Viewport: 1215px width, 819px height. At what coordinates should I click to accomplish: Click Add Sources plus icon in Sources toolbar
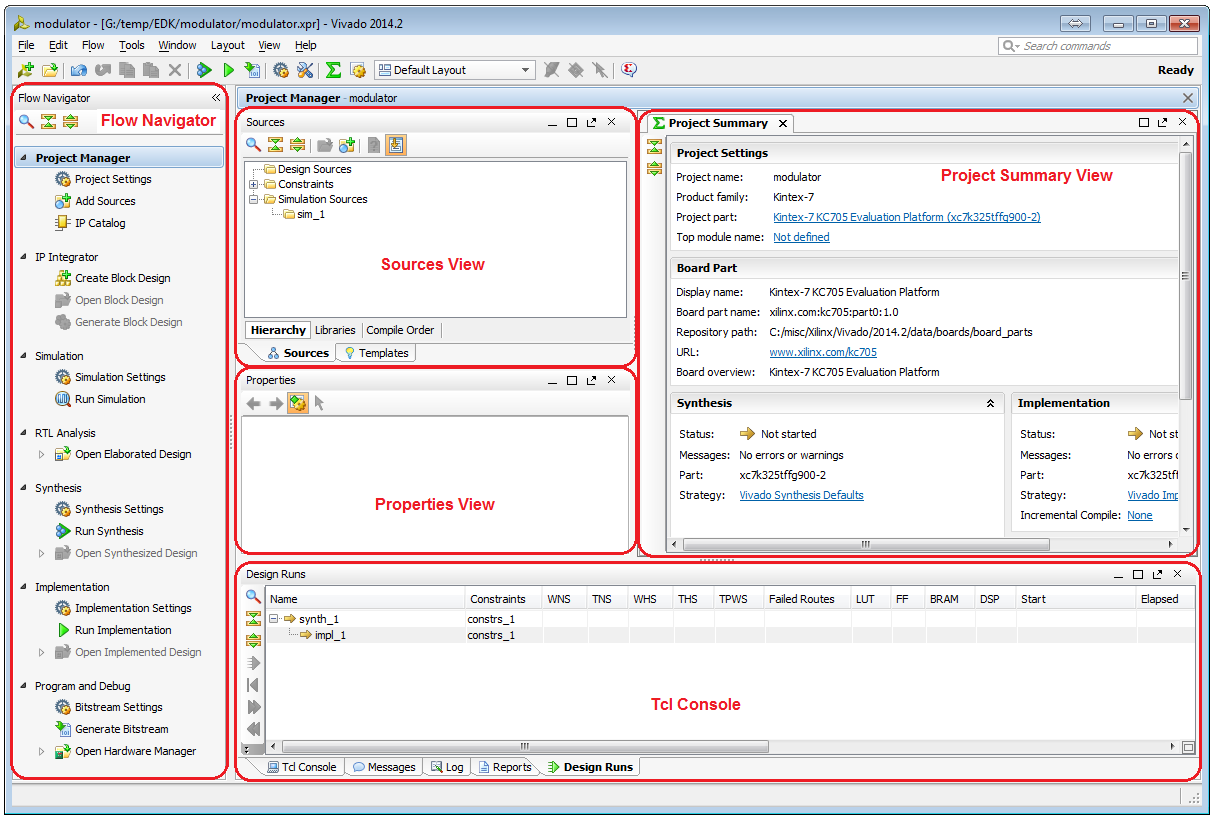(347, 145)
